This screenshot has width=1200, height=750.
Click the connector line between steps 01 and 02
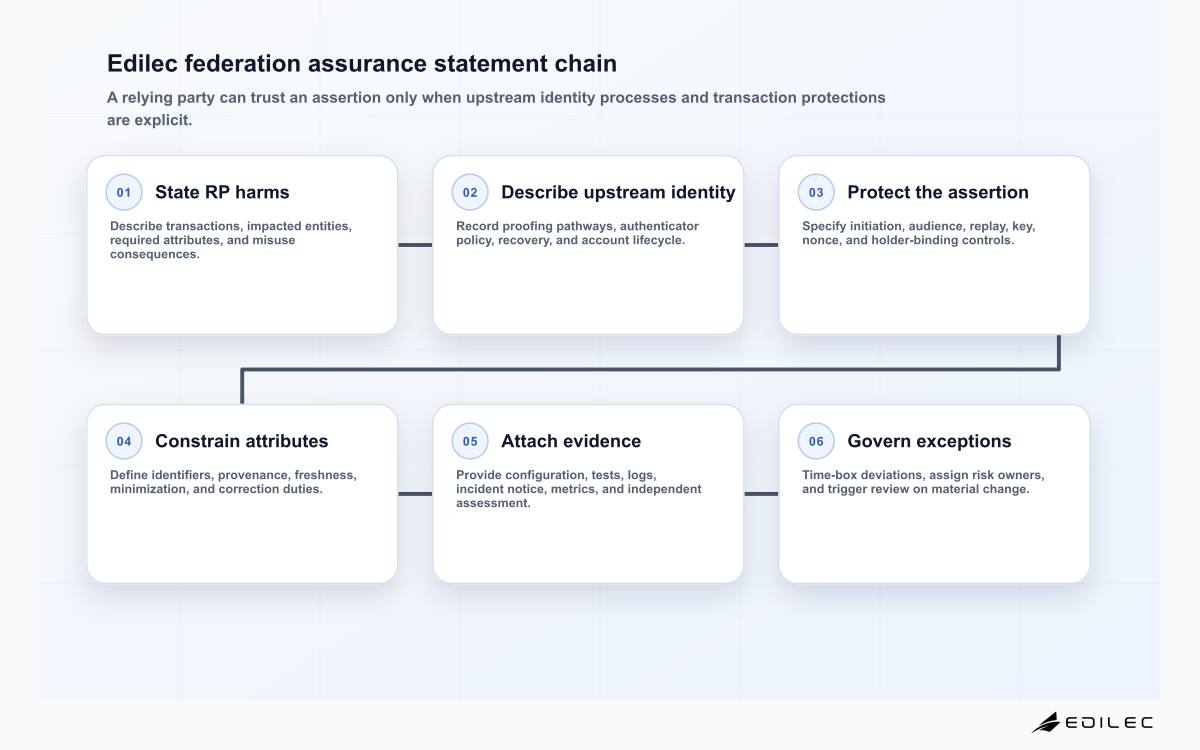(x=415, y=245)
